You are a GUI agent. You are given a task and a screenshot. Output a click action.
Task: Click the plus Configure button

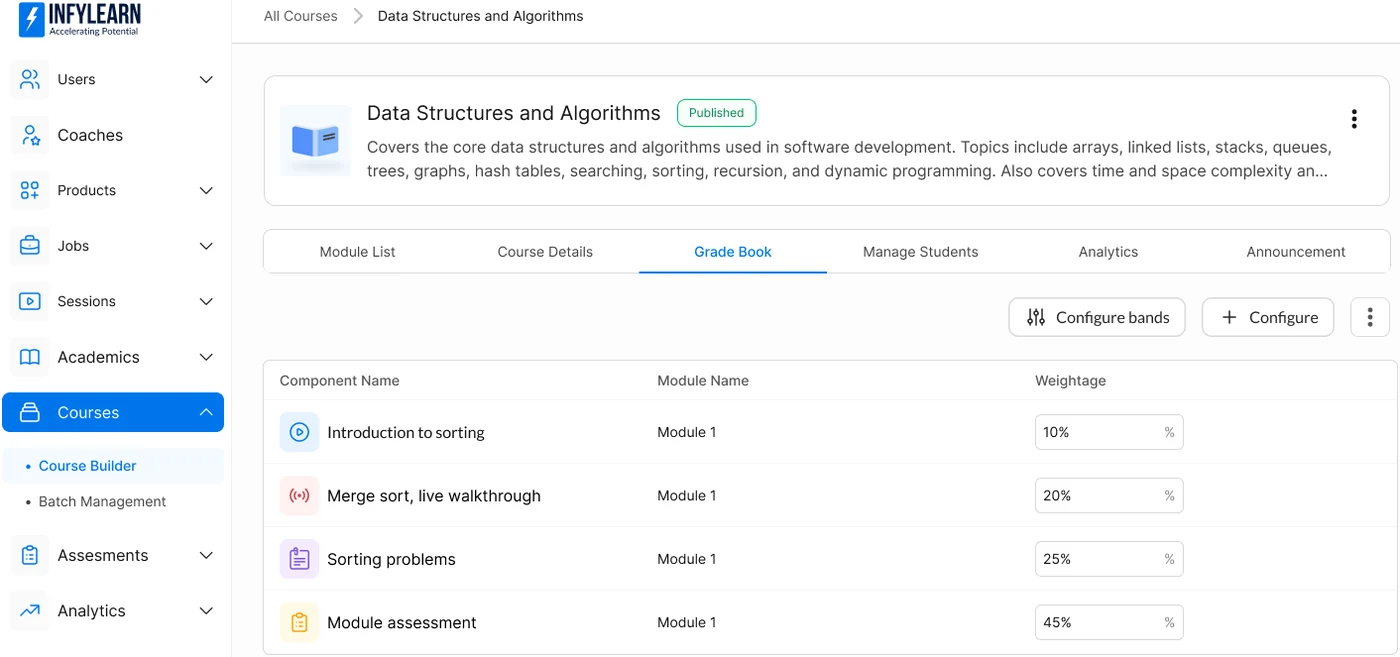click(x=1268, y=317)
